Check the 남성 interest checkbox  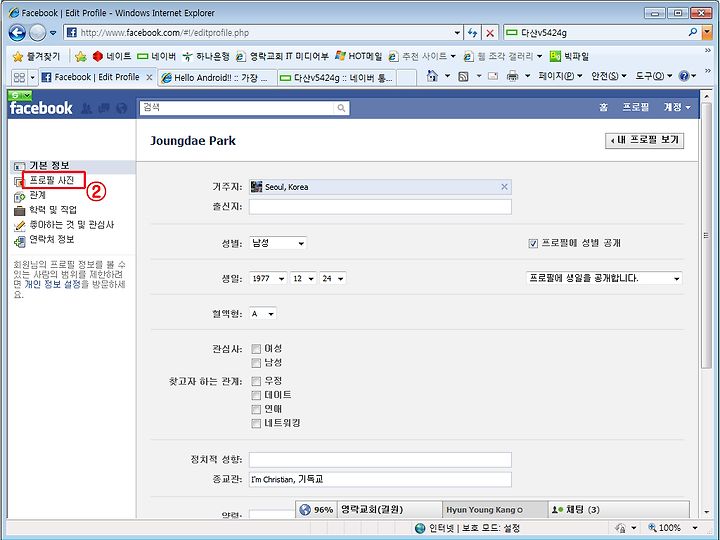pyautogui.click(x=256, y=363)
